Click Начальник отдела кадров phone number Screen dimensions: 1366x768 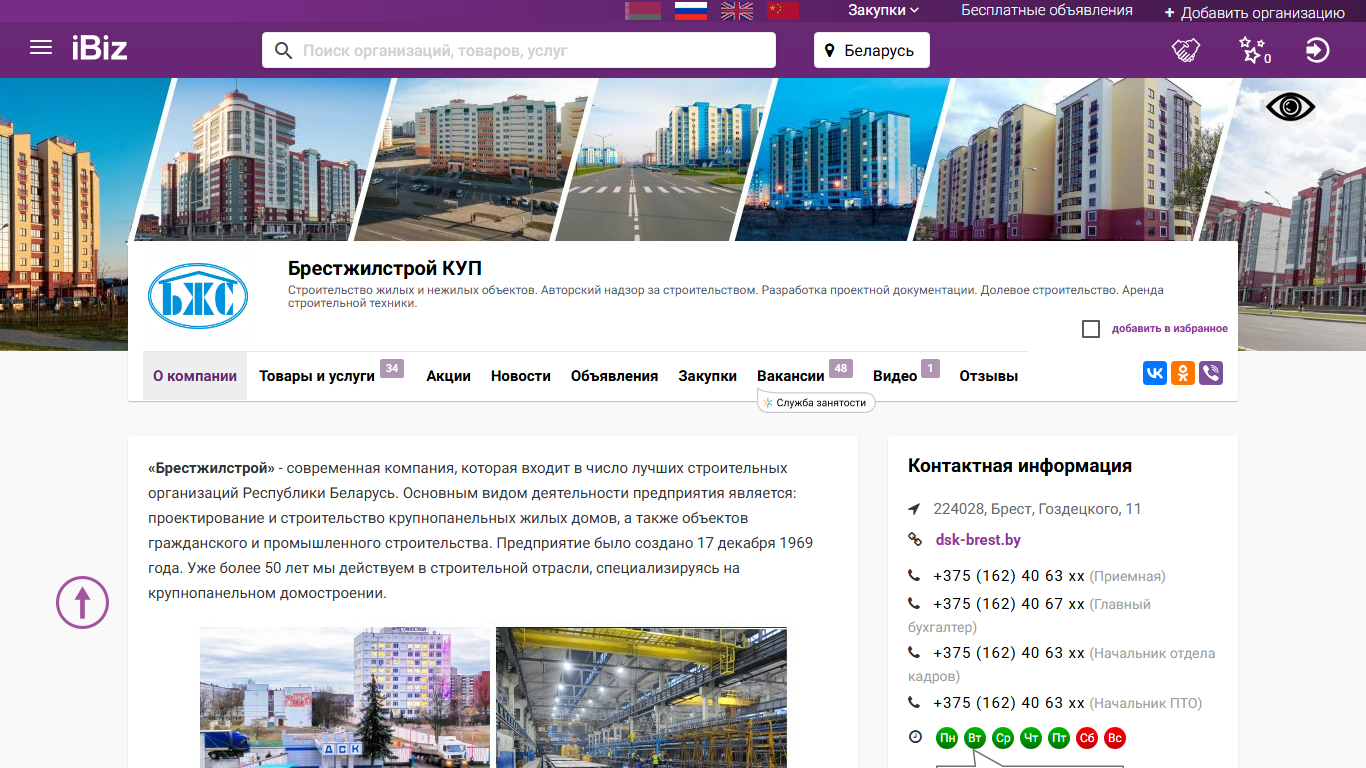point(1009,653)
